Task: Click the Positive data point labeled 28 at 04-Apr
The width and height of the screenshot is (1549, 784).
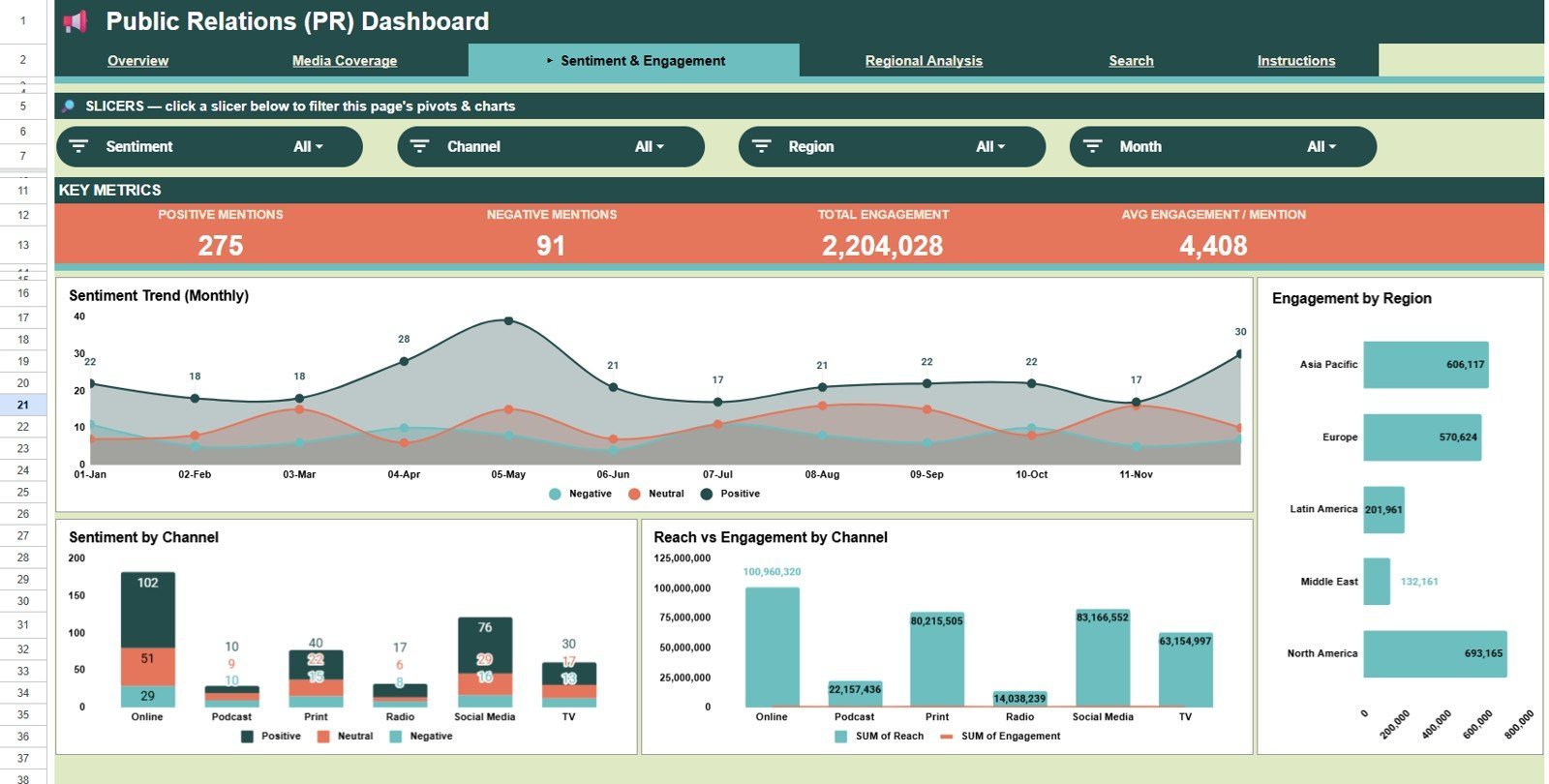Action: coord(404,361)
